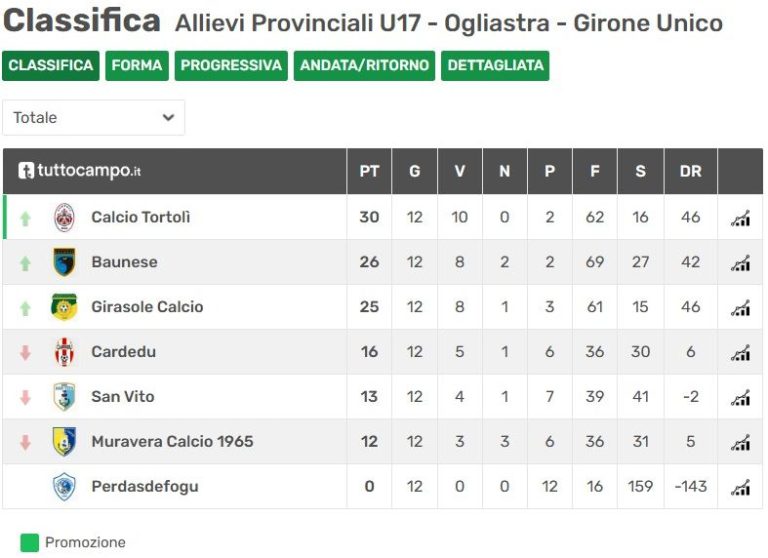Select the ANDATA/RITORNO tab
This screenshot has height=558, width=768.
364,65
